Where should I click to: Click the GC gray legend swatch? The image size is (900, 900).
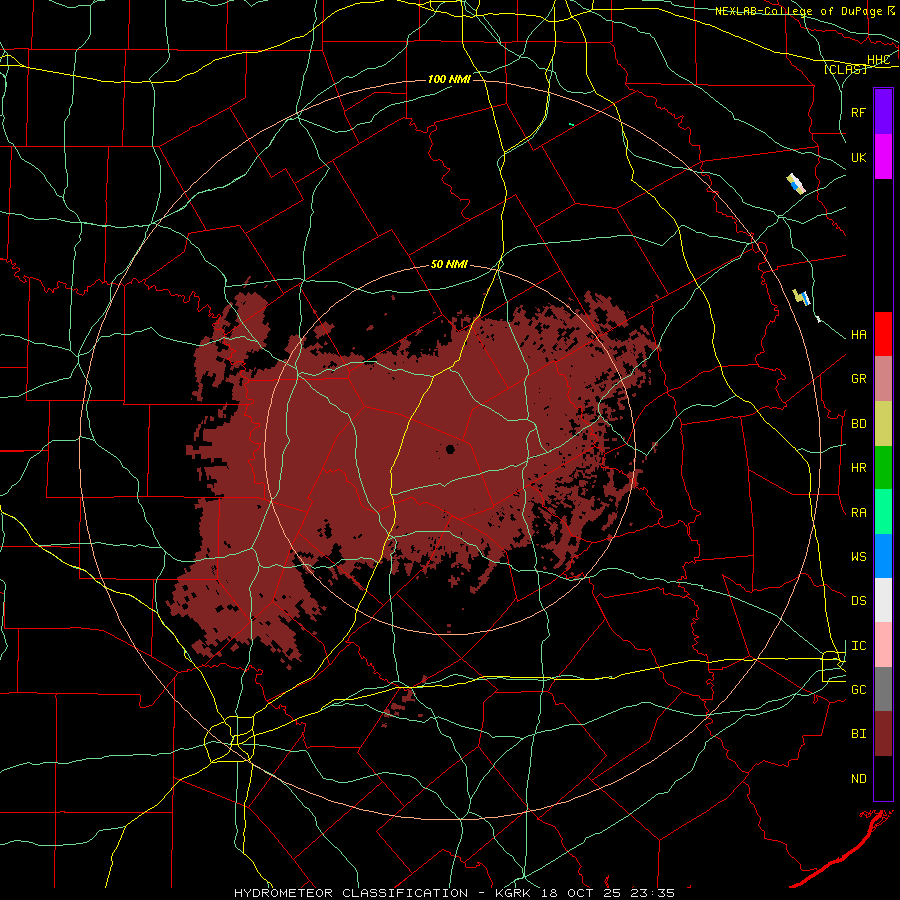[x=883, y=689]
